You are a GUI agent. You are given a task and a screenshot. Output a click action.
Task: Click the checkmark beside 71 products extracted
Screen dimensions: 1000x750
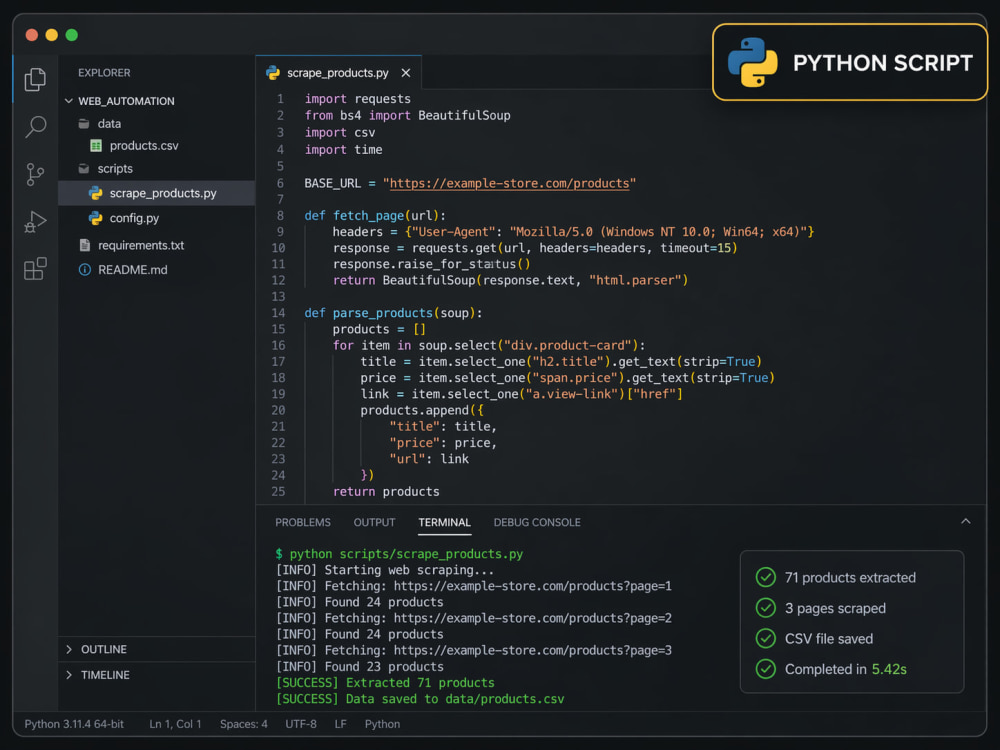click(x=765, y=577)
